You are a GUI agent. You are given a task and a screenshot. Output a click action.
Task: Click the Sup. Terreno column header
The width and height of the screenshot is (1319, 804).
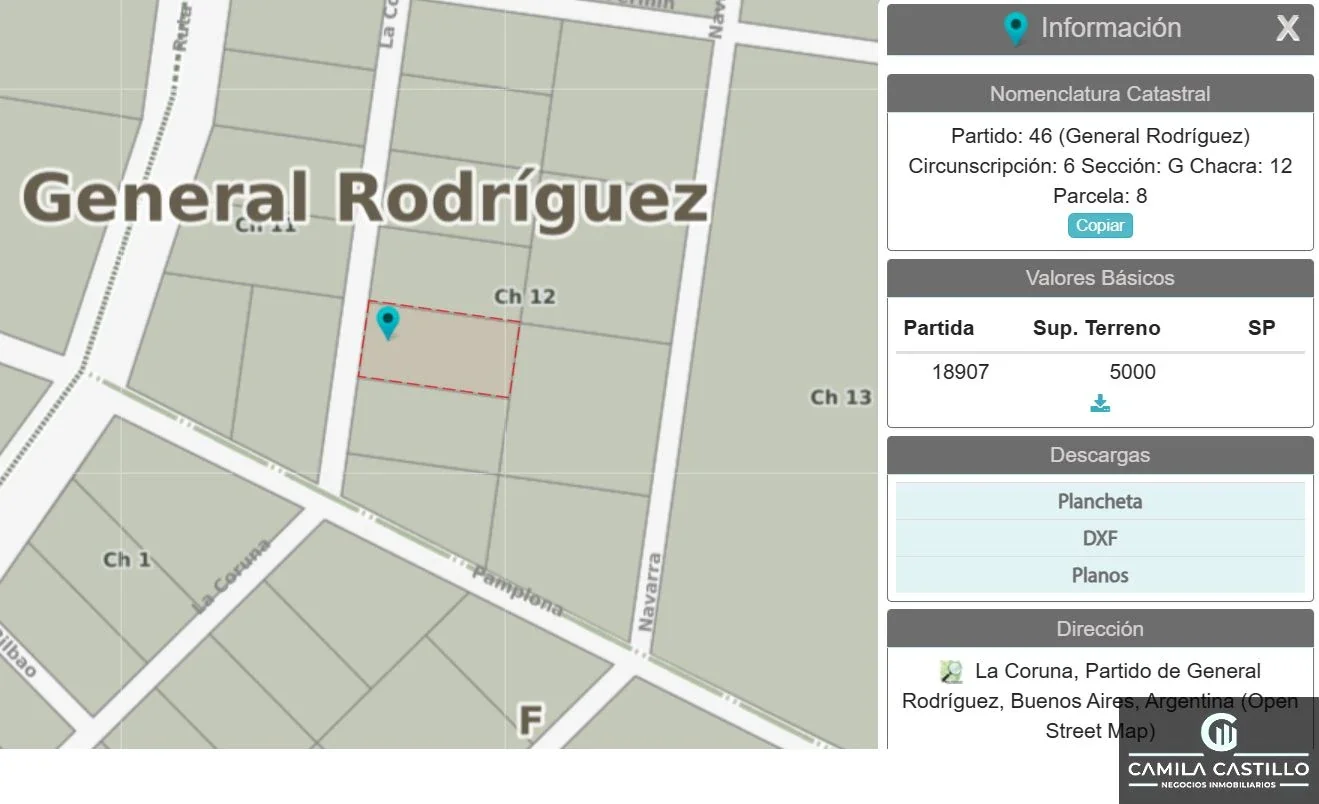(1097, 328)
